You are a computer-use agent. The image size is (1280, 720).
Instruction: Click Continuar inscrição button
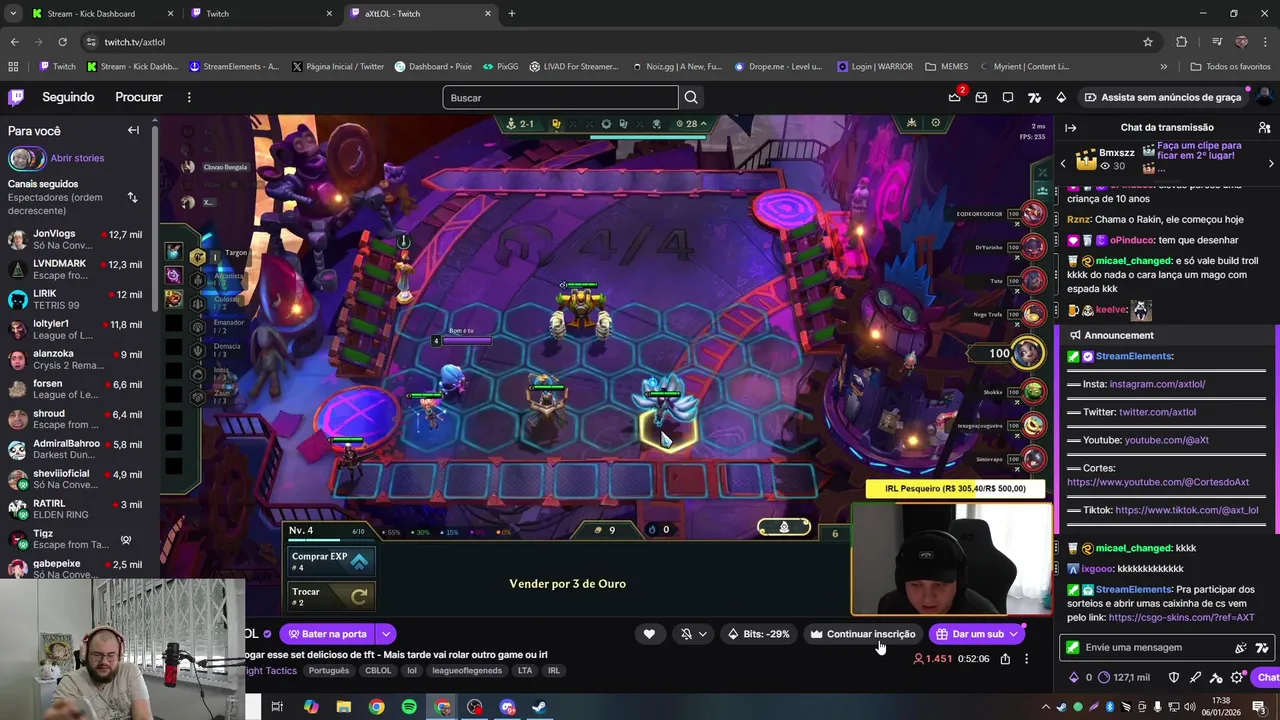pos(863,634)
